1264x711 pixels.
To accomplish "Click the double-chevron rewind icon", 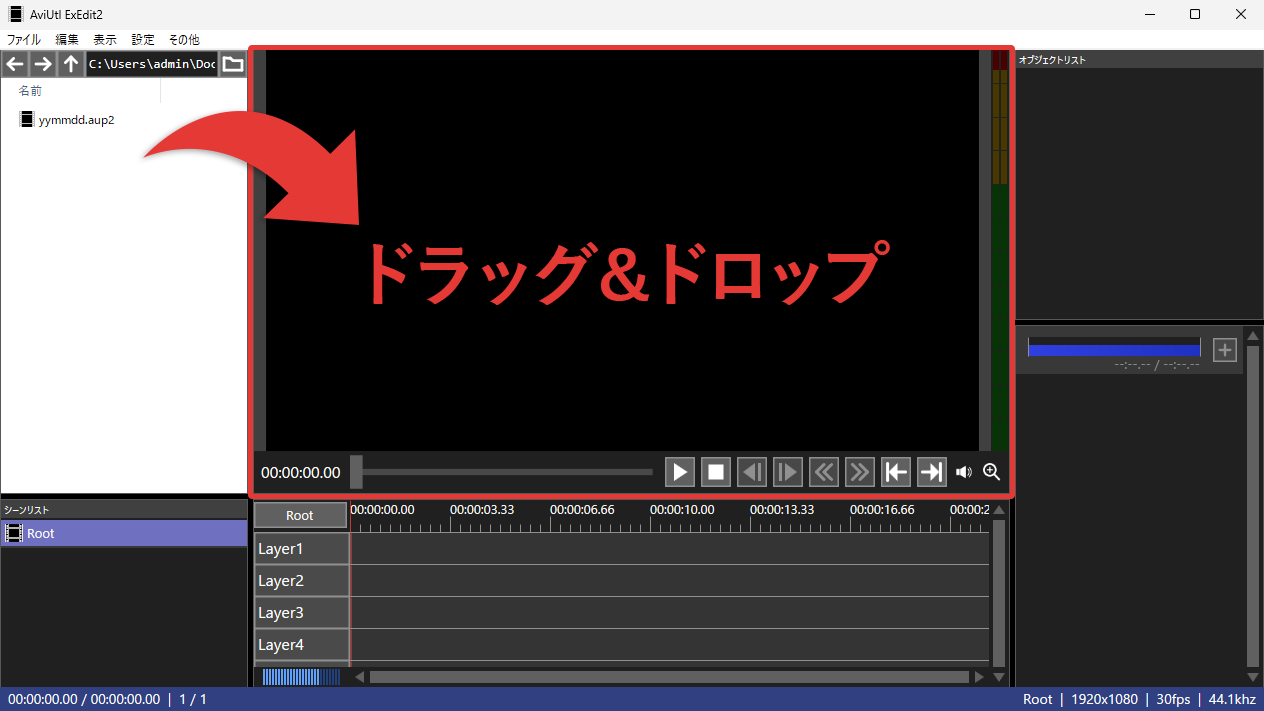I will click(824, 472).
